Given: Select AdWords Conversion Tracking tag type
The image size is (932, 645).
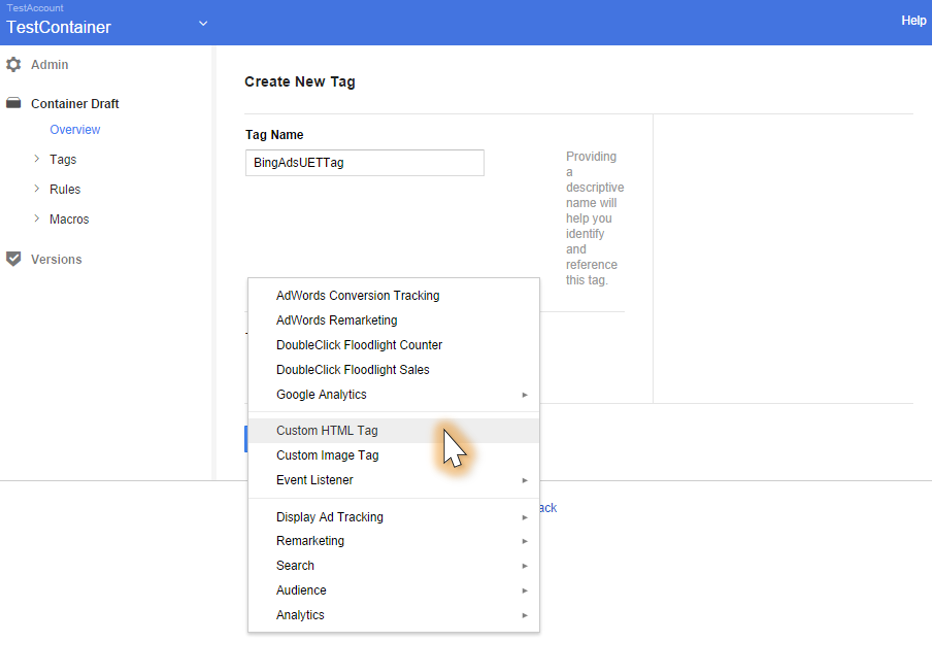Looking at the screenshot, I should 393,295.
